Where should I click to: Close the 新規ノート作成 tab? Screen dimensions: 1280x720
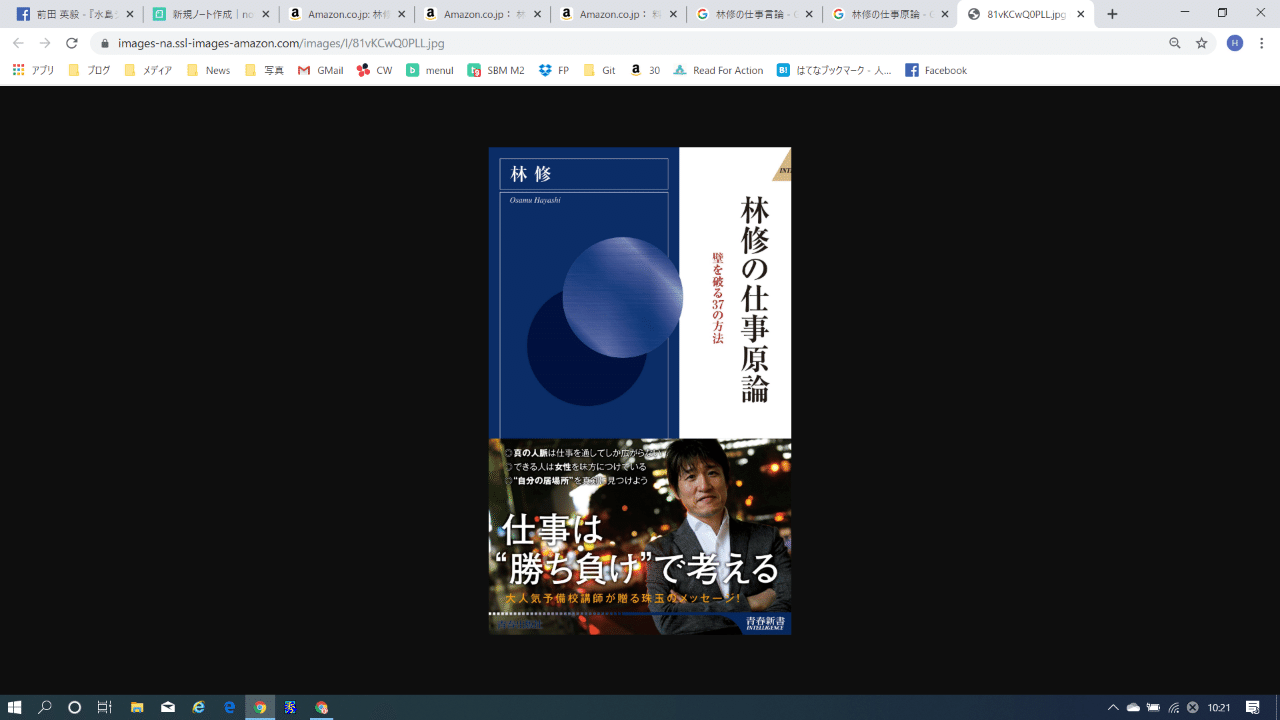click(x=266, y=15)
